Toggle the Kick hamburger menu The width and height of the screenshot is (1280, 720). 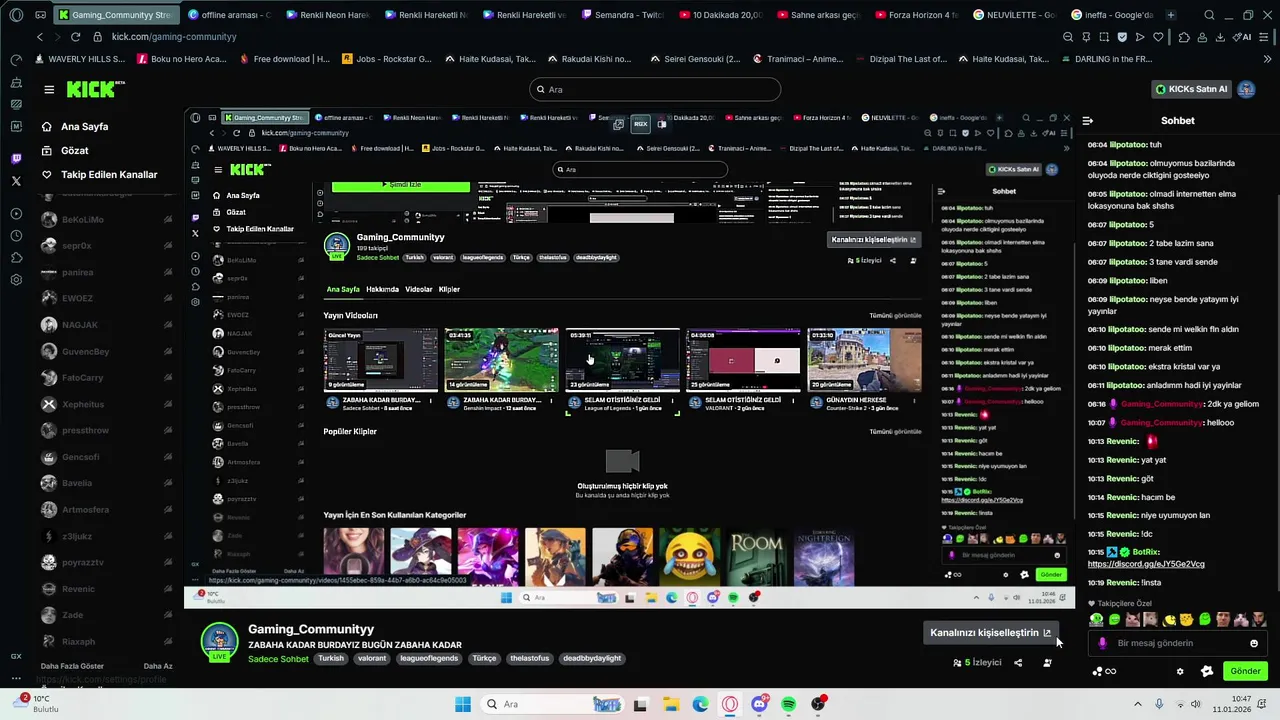(49, 90)
